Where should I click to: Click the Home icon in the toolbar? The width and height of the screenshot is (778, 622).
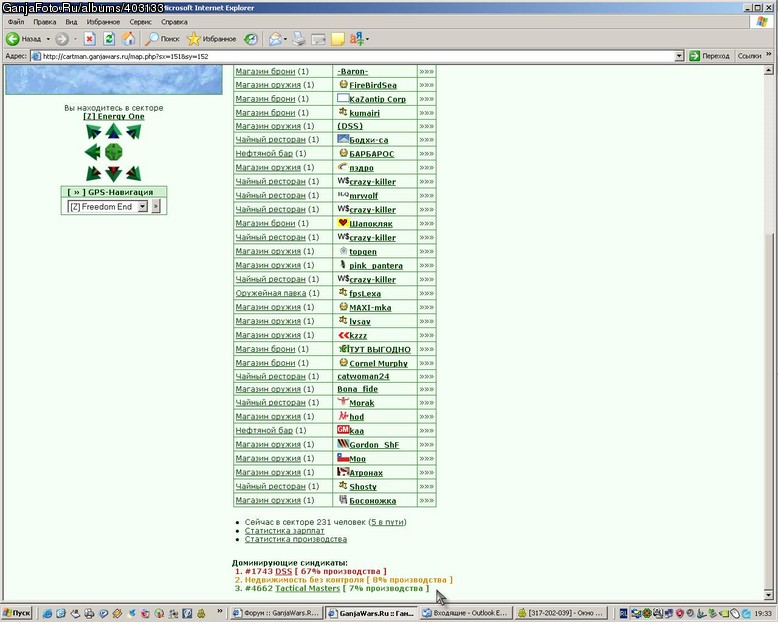pos(129,39)
